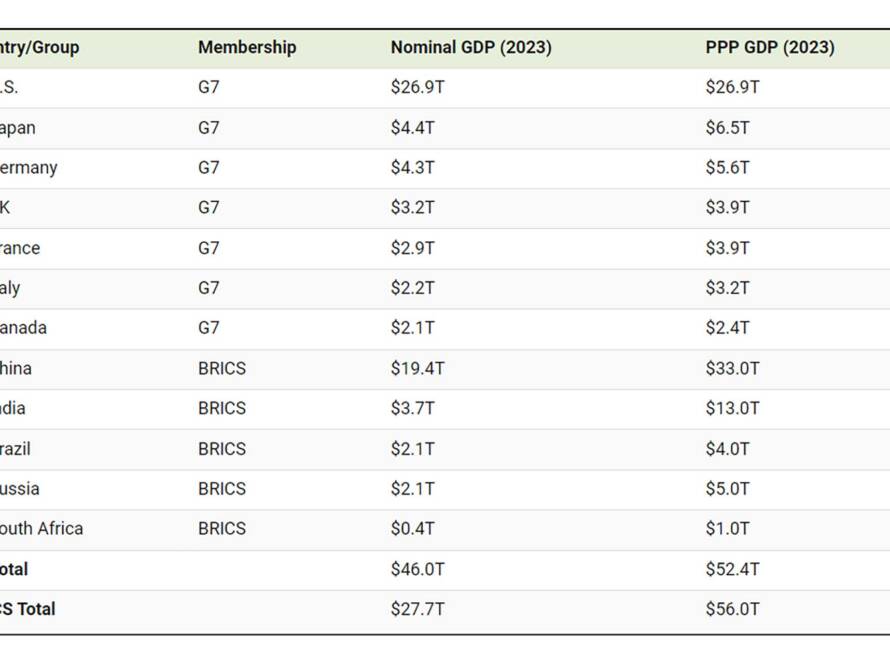
Task: Click Canada's $2.4T PPP GDP value
Action: click(727, 327)
